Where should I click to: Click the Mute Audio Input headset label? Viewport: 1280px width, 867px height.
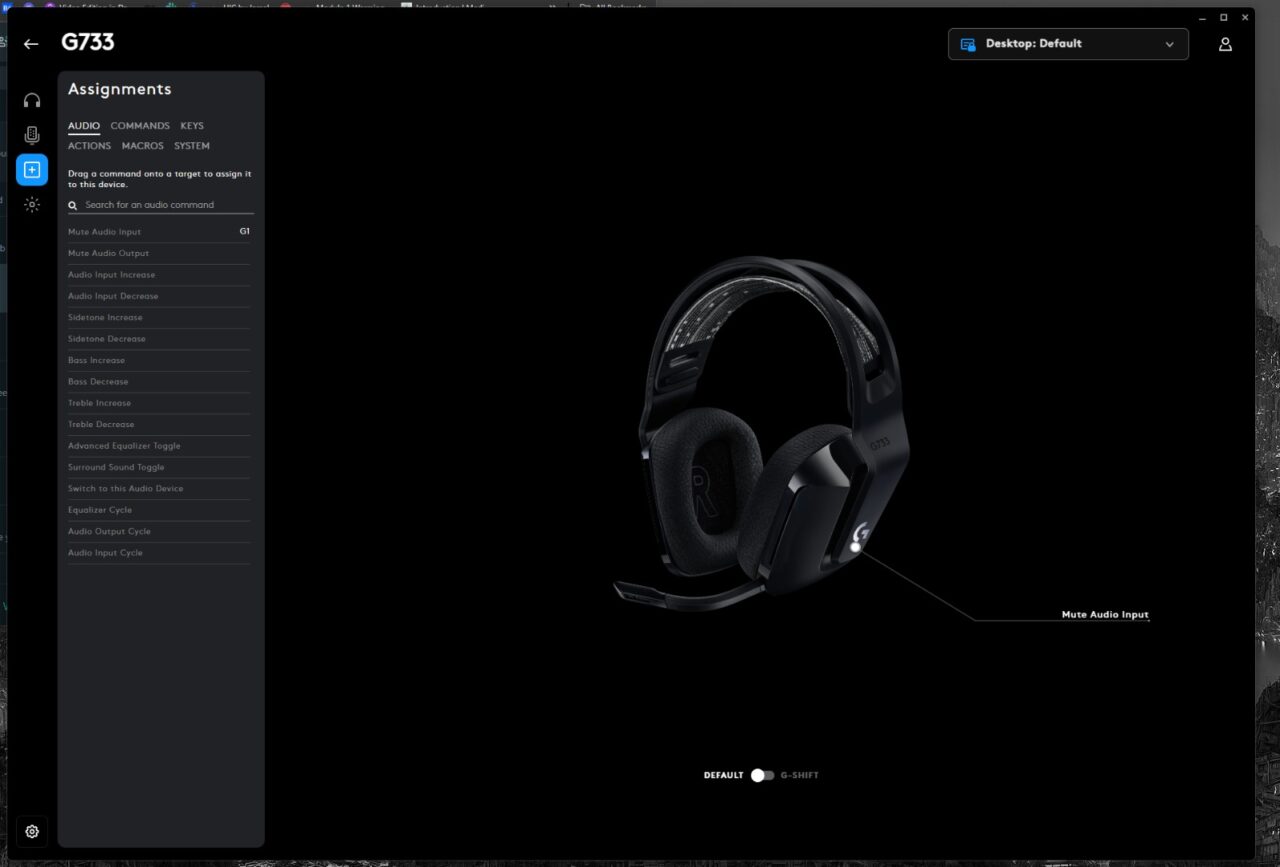[x=1104, y=614]
